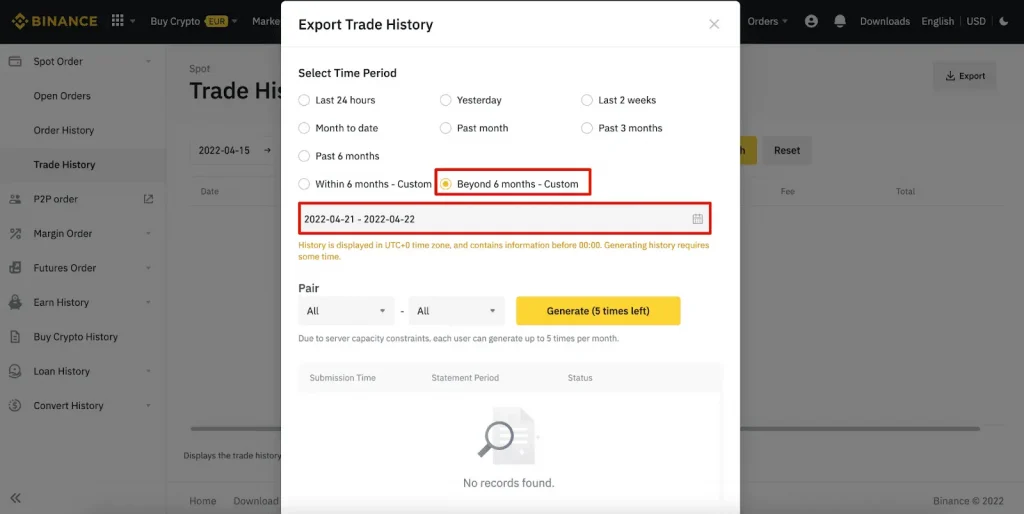Expand the Margin Order sidebar section

point(64,234)
